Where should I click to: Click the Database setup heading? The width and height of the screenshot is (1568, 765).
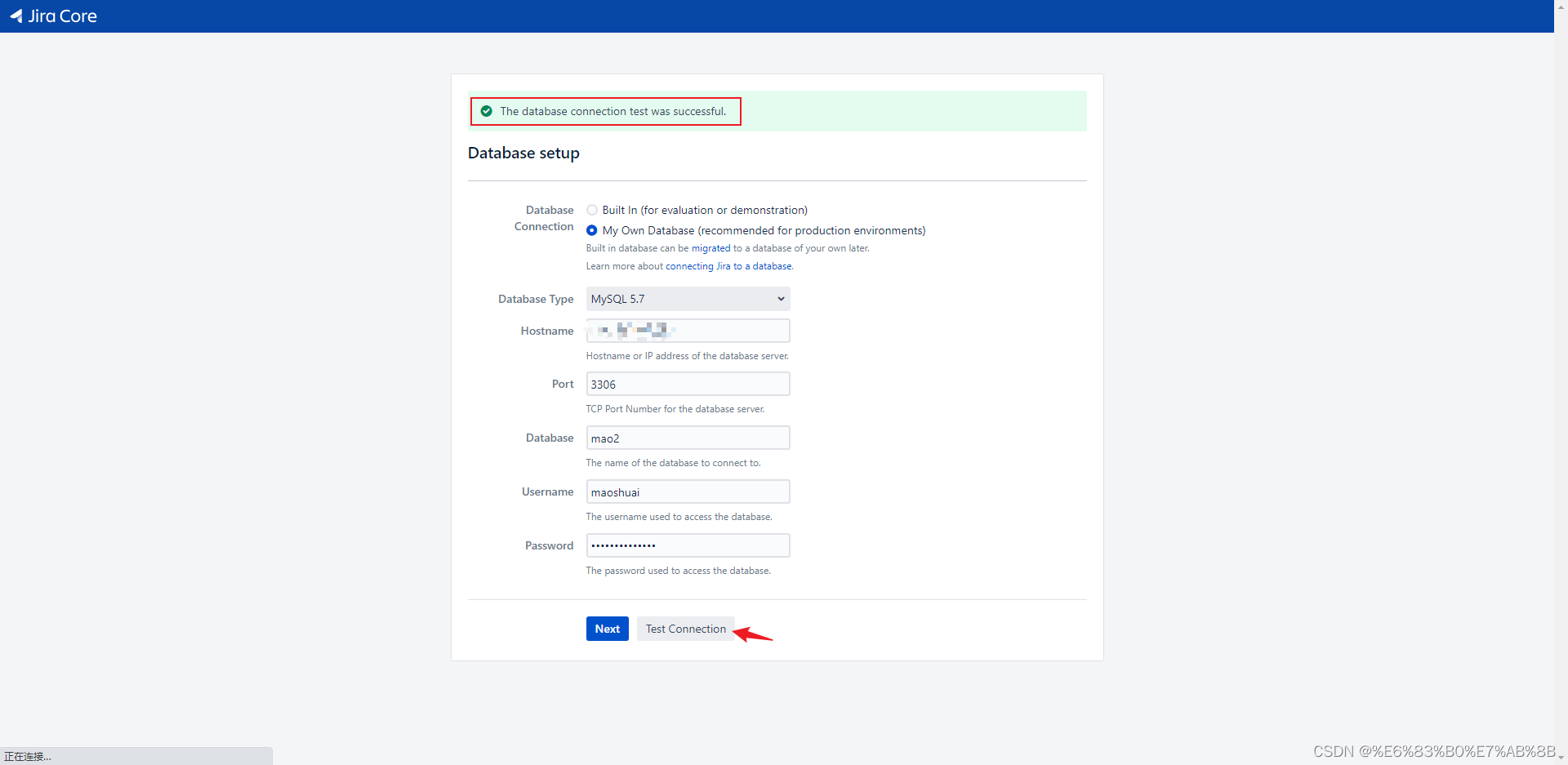[523, 153]
